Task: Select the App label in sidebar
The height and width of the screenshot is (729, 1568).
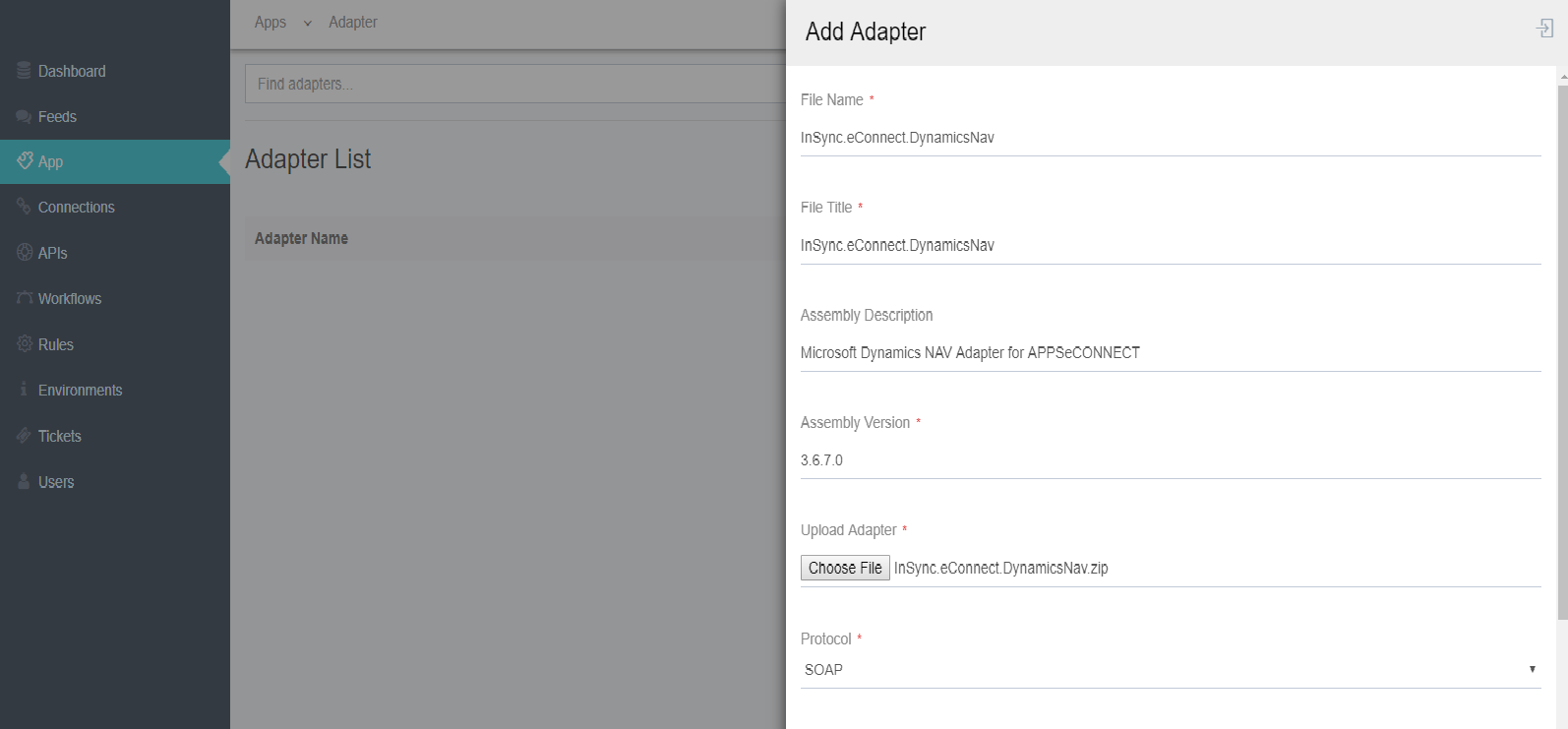Action: [50, 161]
